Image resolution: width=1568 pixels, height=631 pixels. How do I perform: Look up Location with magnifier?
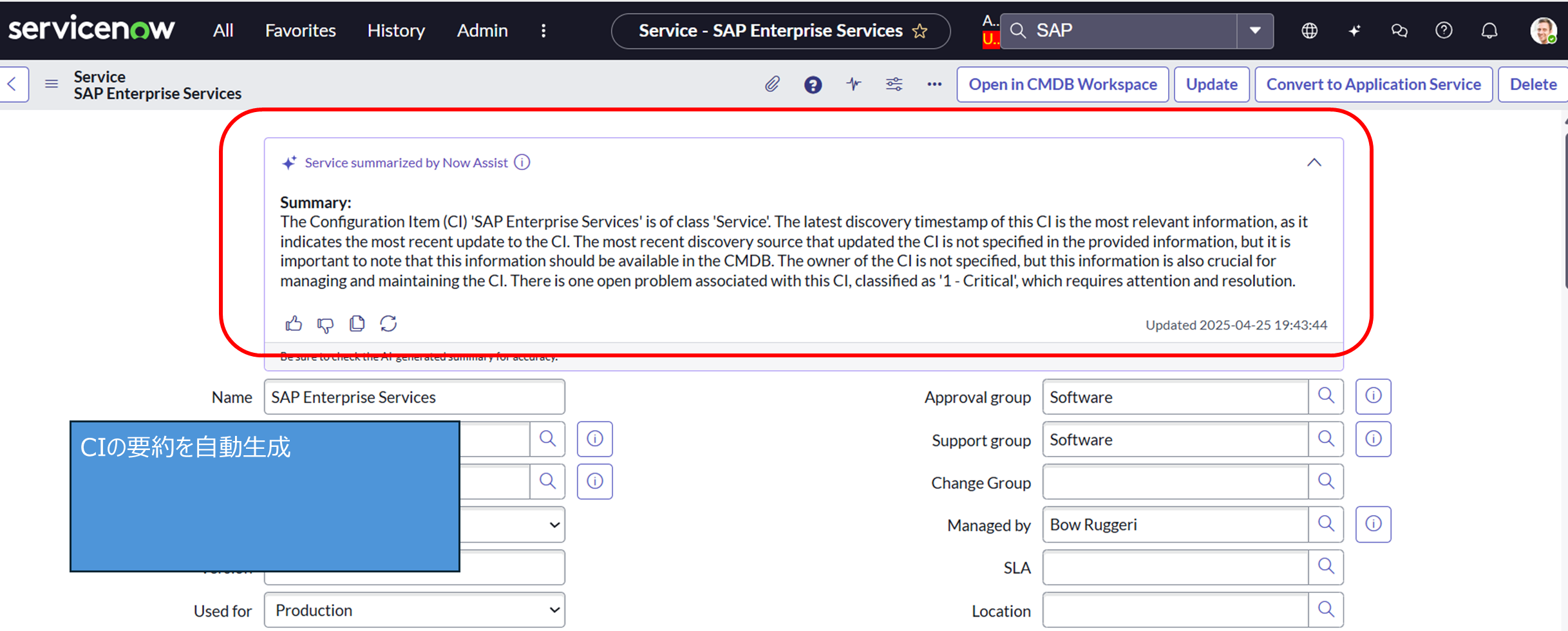[x=1326, y=609]
